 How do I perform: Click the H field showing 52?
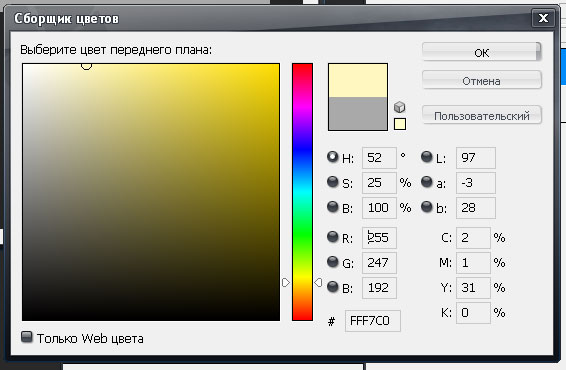pyautogui.click(x=379, y=158)
